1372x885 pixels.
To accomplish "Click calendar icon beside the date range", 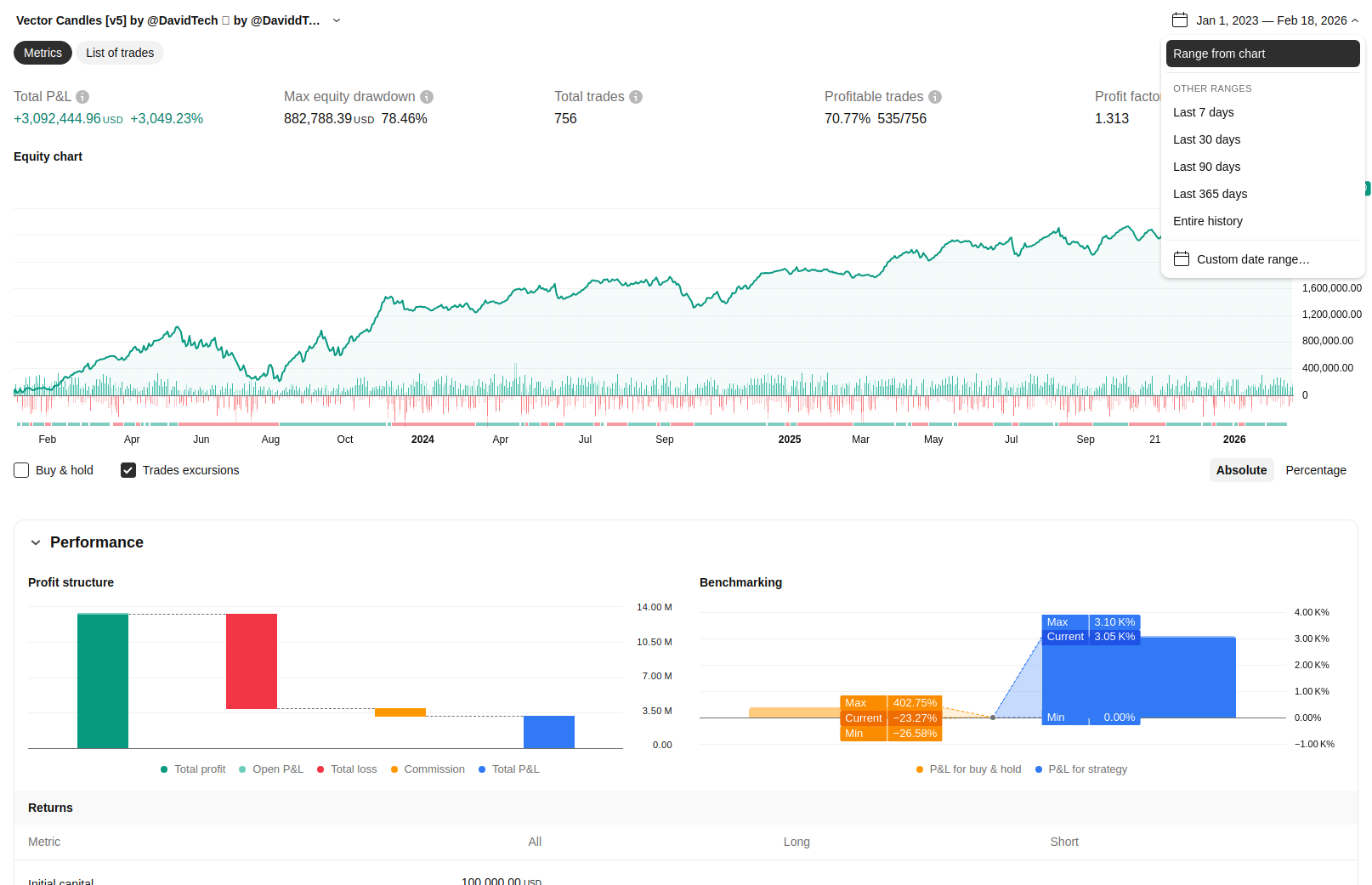I will (x=1180, y=20).
